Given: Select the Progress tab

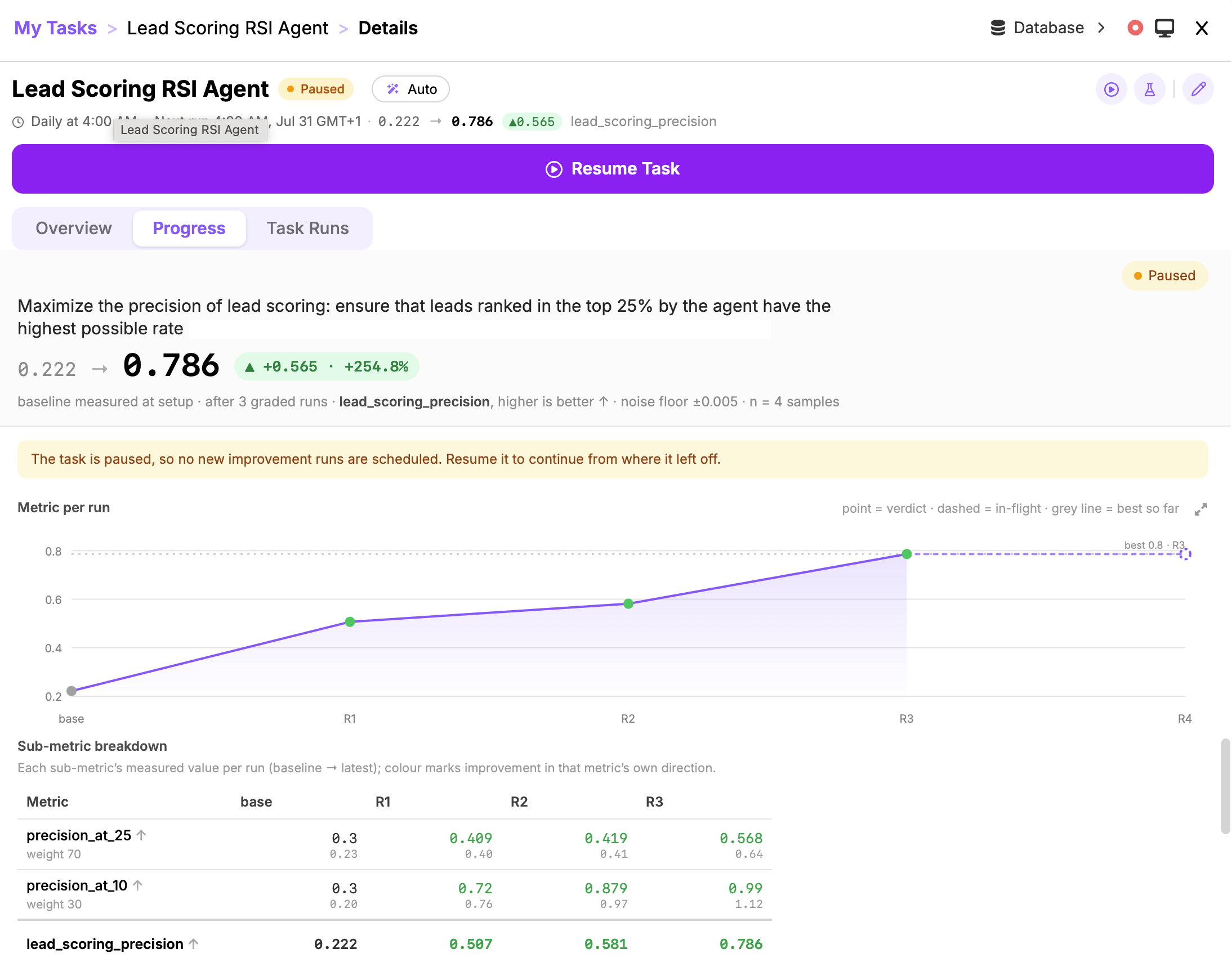Looking at the screenshot, I should (x=190, y=229).
